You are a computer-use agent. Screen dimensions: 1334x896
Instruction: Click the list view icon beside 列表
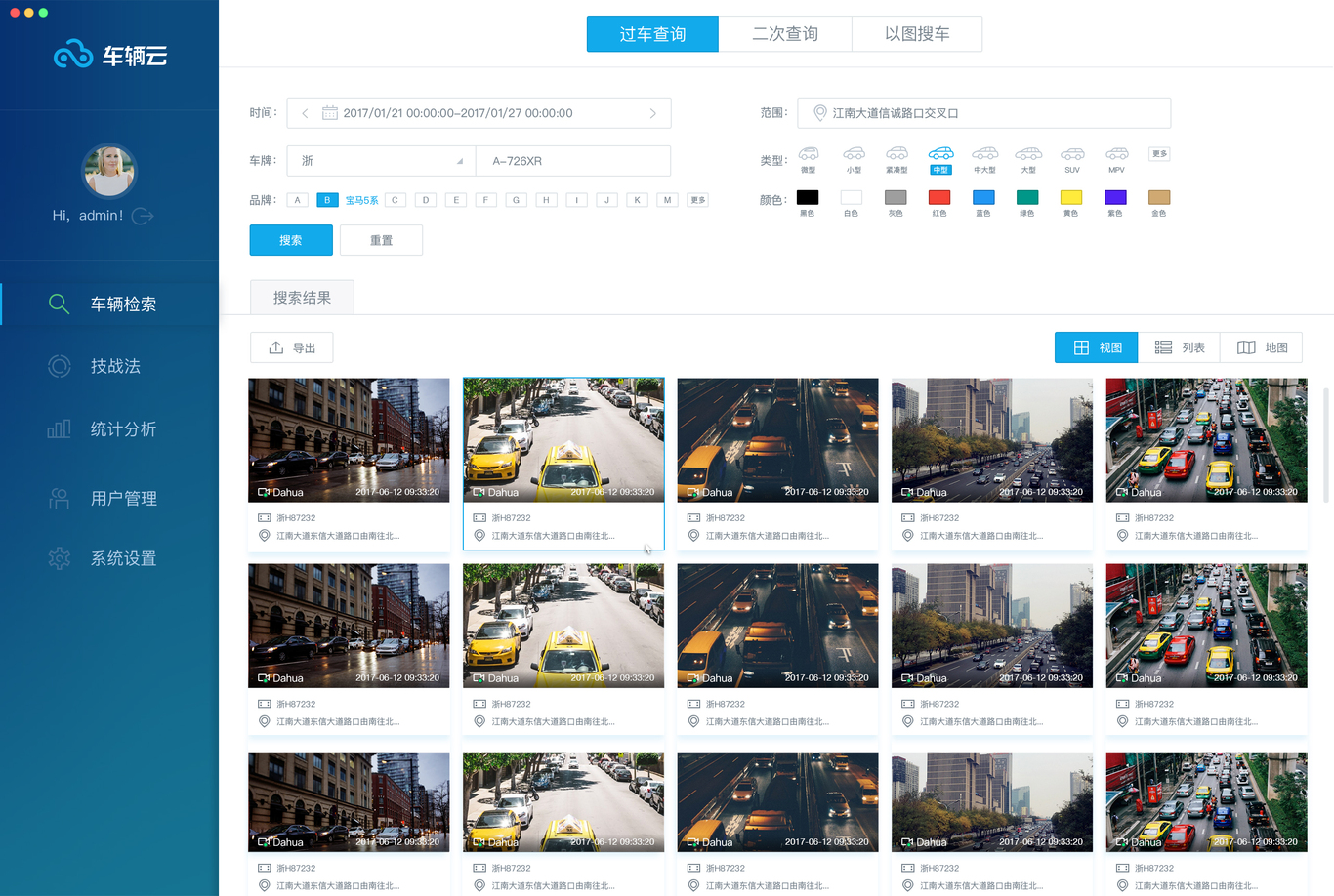1163,347
